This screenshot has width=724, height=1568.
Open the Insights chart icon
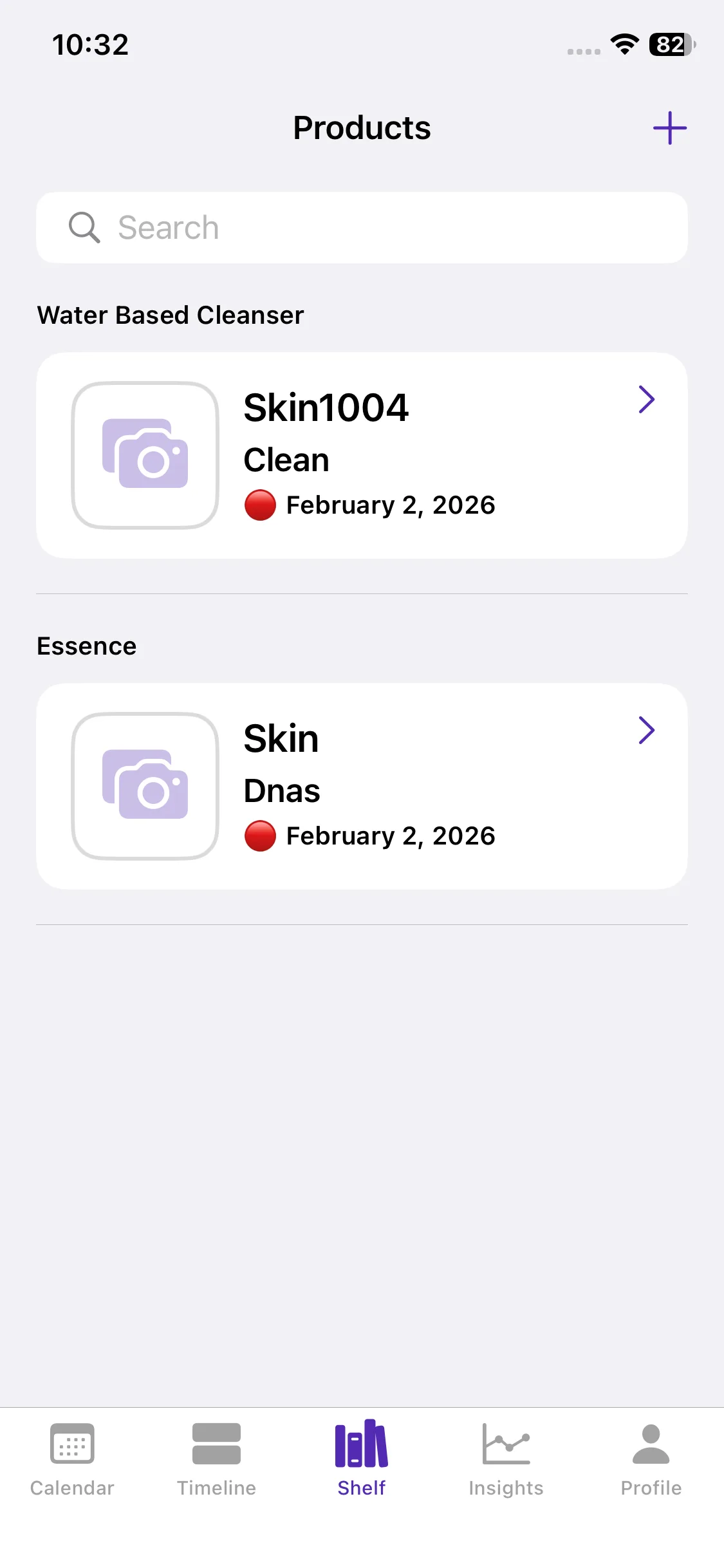pyautogui.click(x=506, y=1444)
